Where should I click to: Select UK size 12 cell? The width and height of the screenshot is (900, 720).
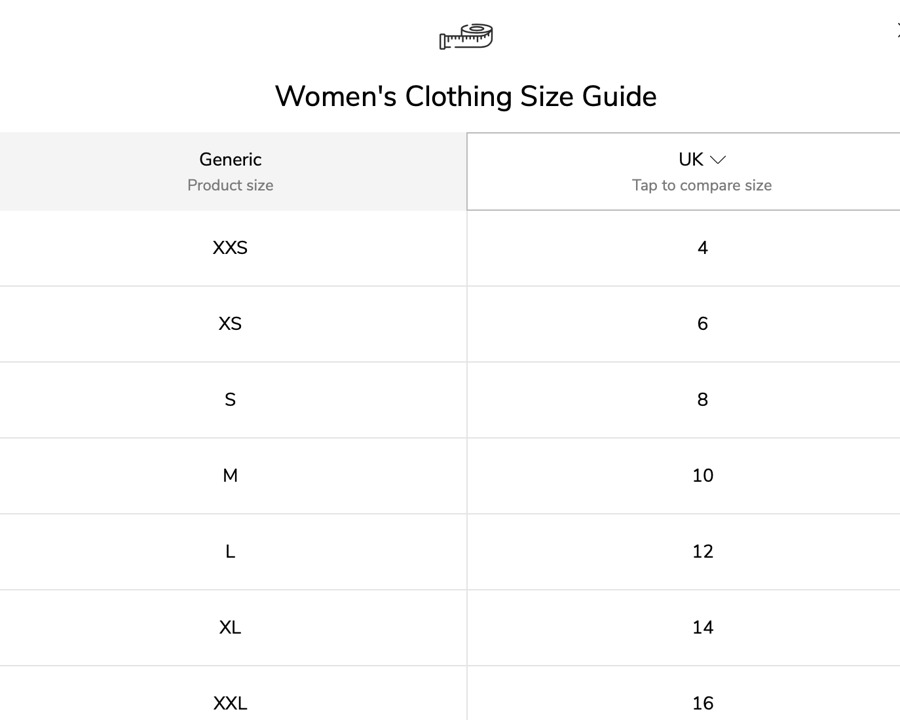tap(702, 552)
